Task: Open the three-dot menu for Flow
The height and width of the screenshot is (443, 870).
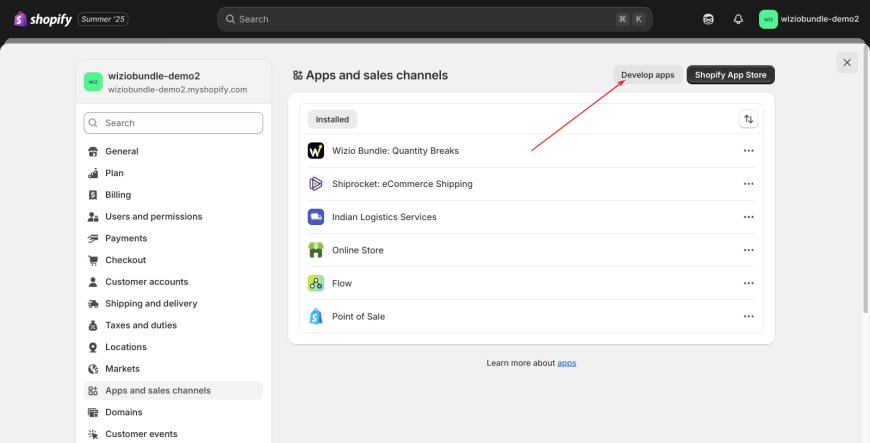Action: tap(748, 283)
